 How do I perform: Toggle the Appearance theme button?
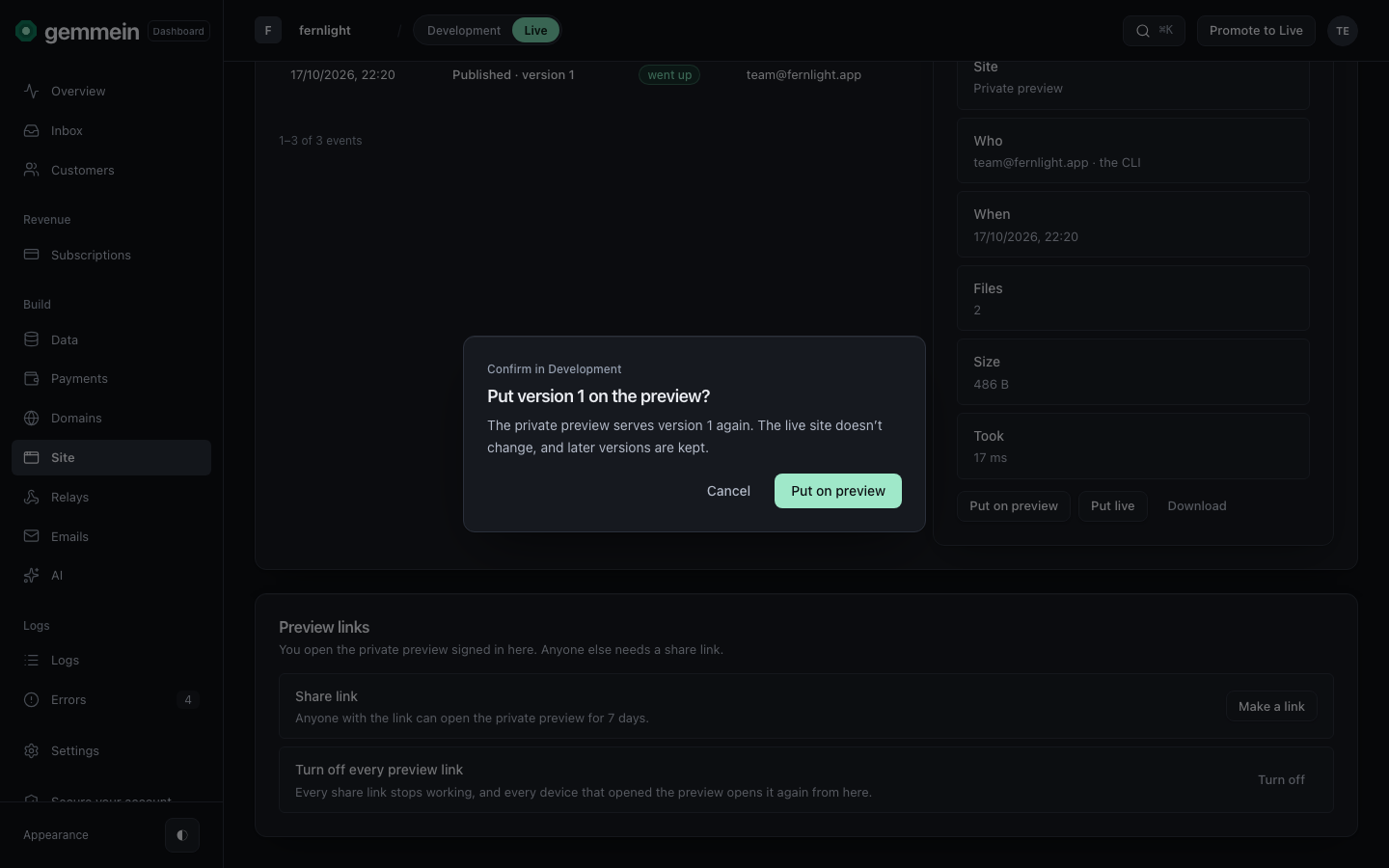point(182,835)
